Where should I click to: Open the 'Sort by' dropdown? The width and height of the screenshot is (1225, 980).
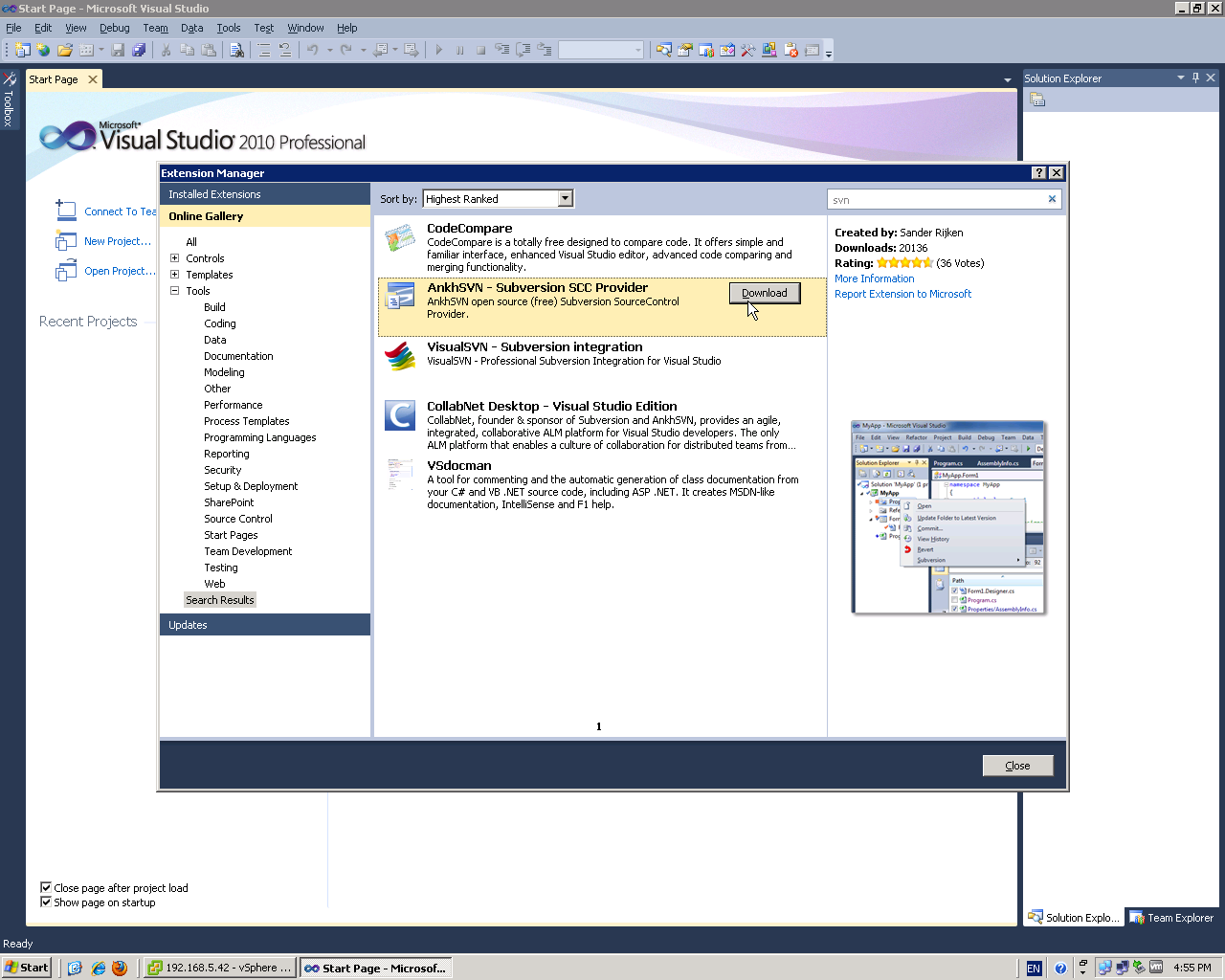566,199
